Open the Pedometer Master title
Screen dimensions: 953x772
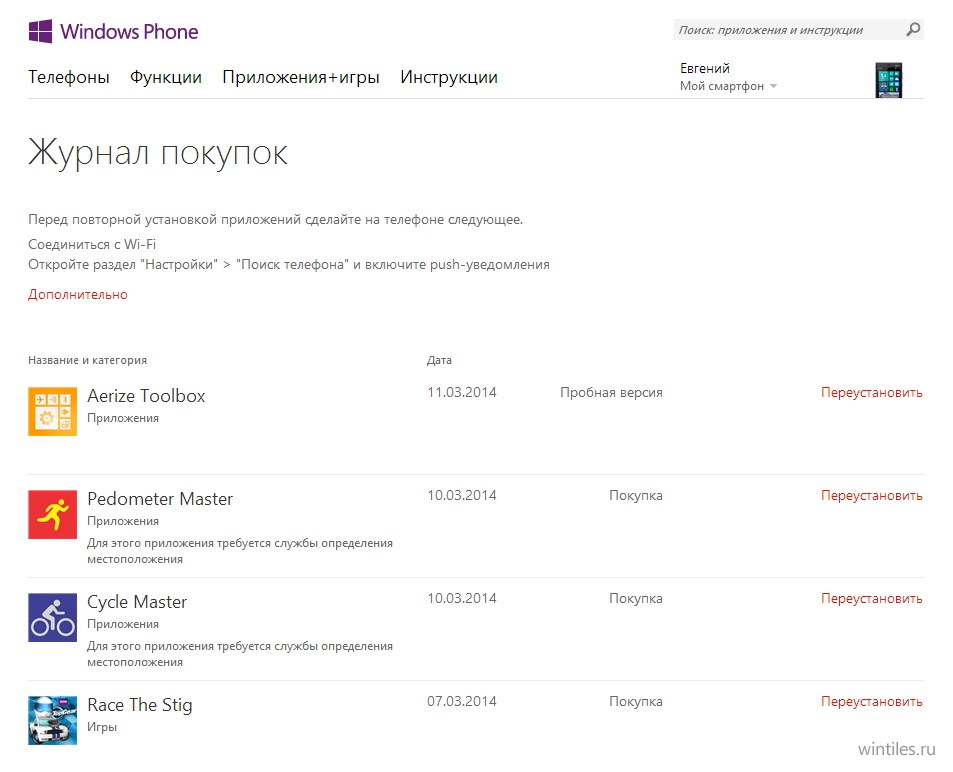160,498
